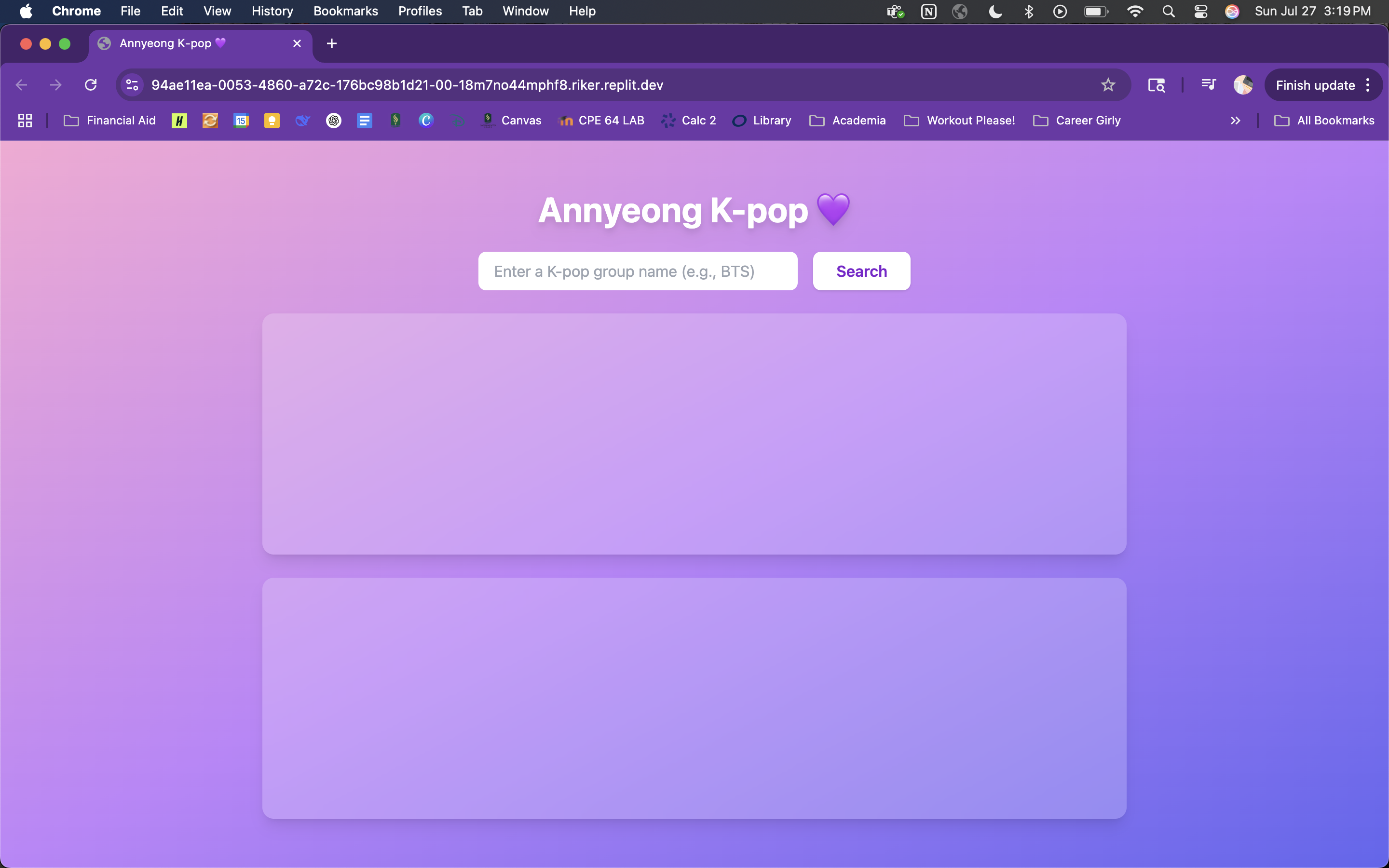Open the ChatGPT bookmark icon
This screenshot has height=868, width=1389.
(333, 121)
